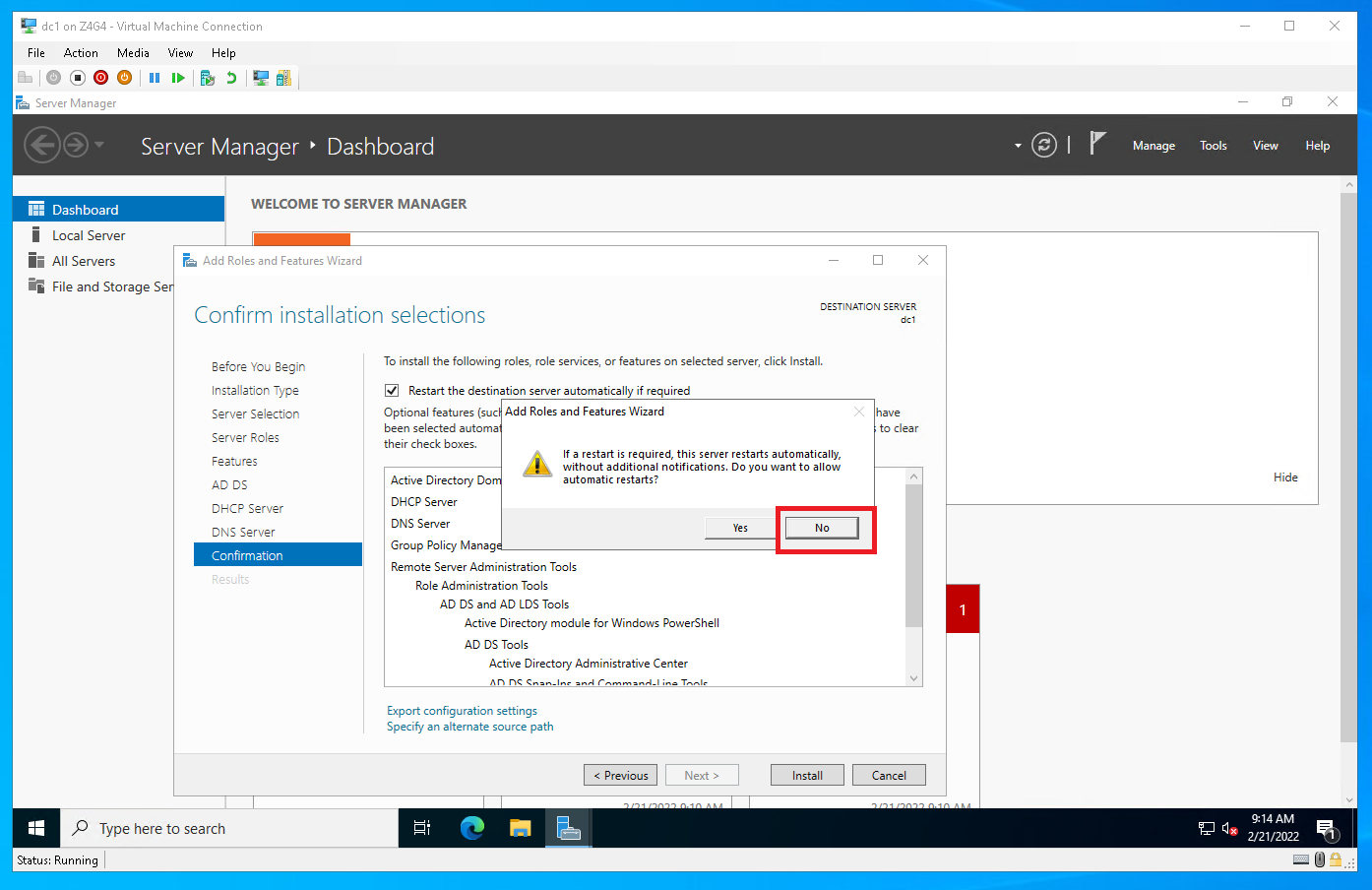
Task: Click the network icon in system tray
Action: (x=1207, y=829)
